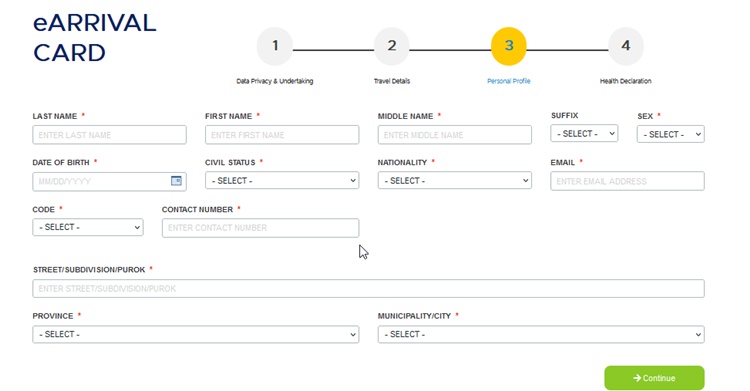
Task: Open the Municipality/City dropdown
Action: pos(541,335)
